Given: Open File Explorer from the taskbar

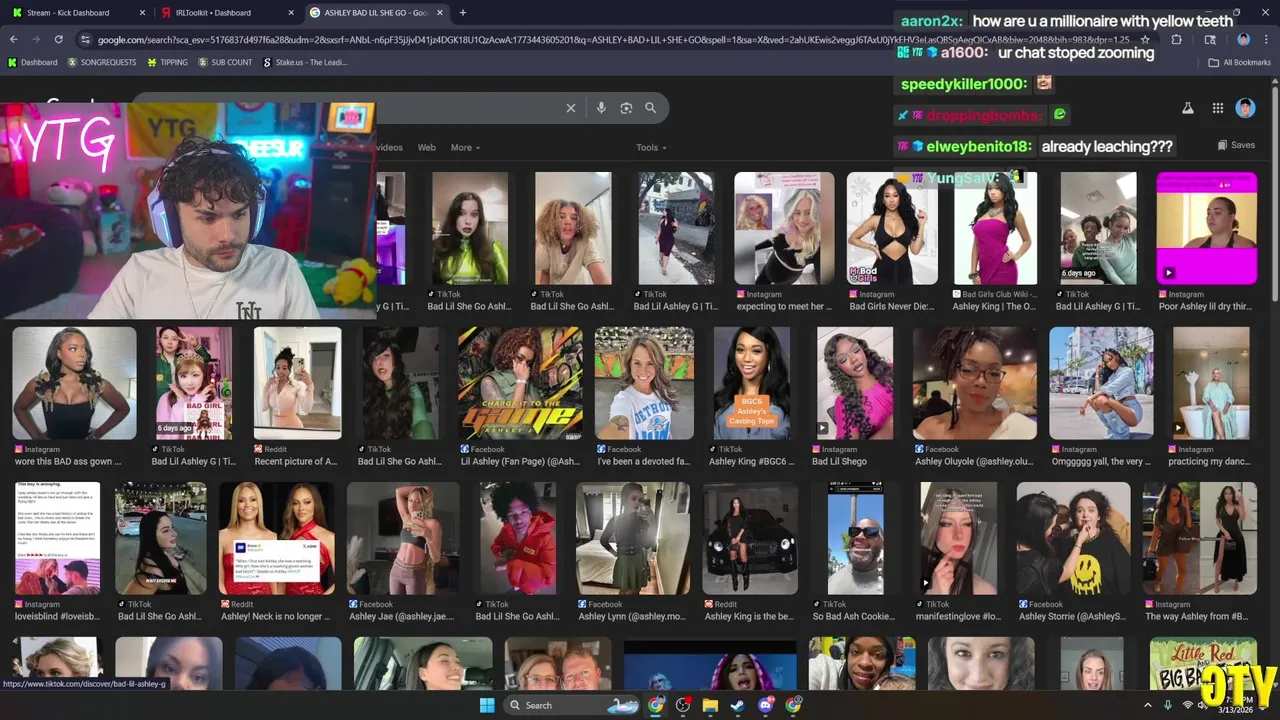Looking at the screenshot, I should click(x=710, y=705).
